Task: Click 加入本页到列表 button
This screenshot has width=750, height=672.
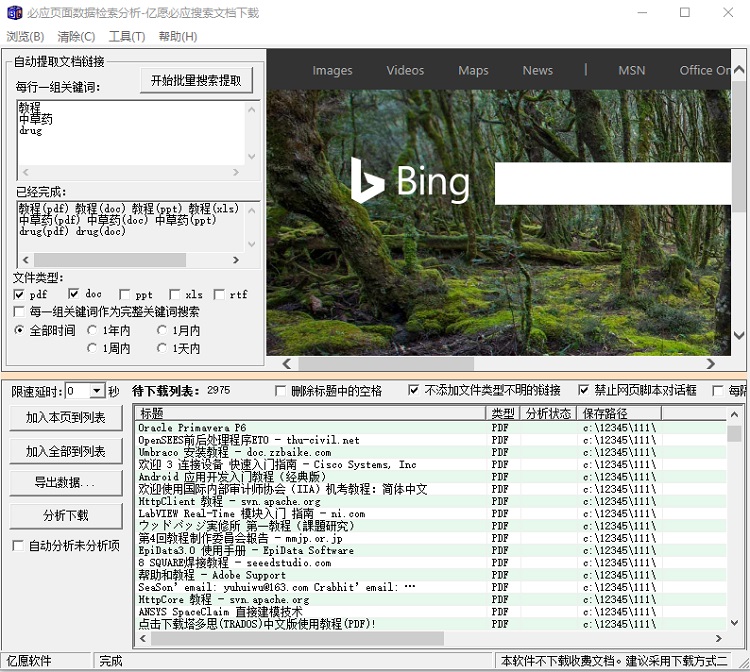Action: pyautogui.click(x=66, y=418)
